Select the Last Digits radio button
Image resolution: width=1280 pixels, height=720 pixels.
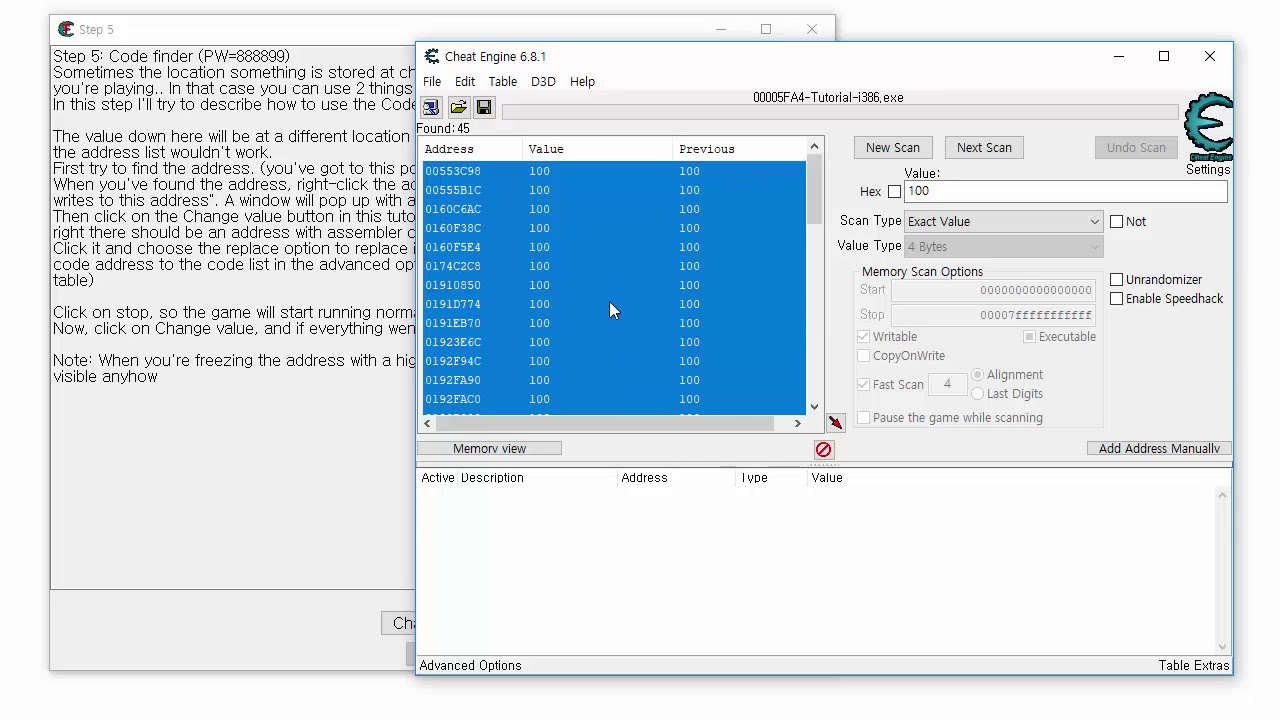point(978,394)
